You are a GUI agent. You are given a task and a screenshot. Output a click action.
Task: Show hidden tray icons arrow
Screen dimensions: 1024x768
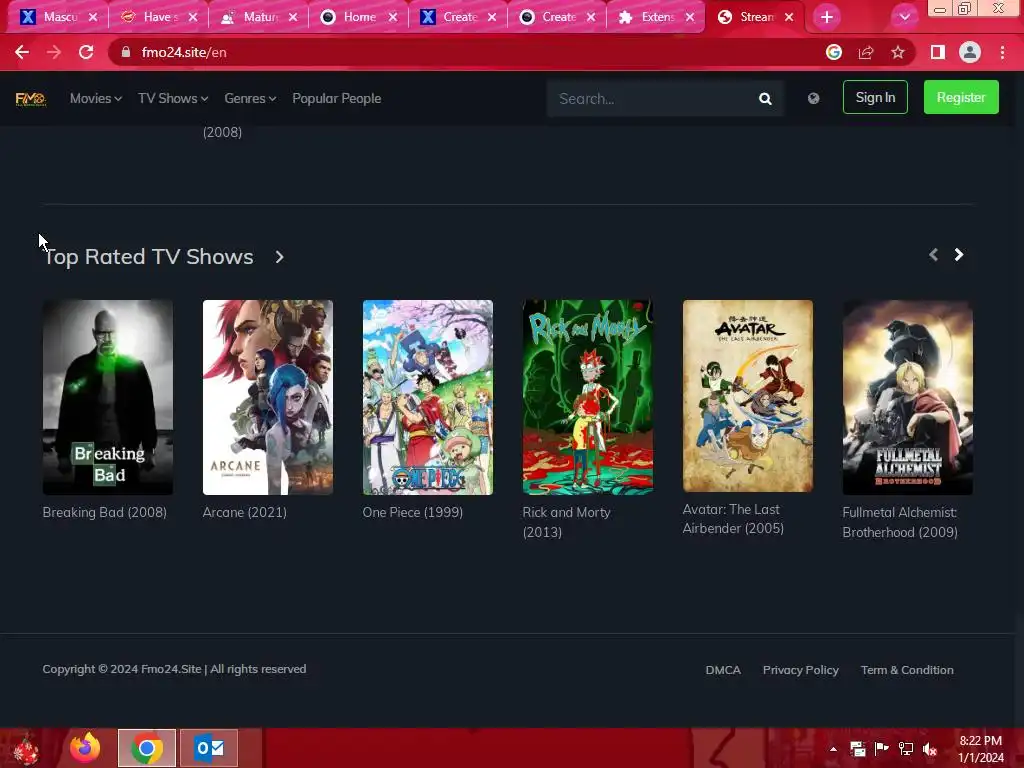tap(833, 749)
